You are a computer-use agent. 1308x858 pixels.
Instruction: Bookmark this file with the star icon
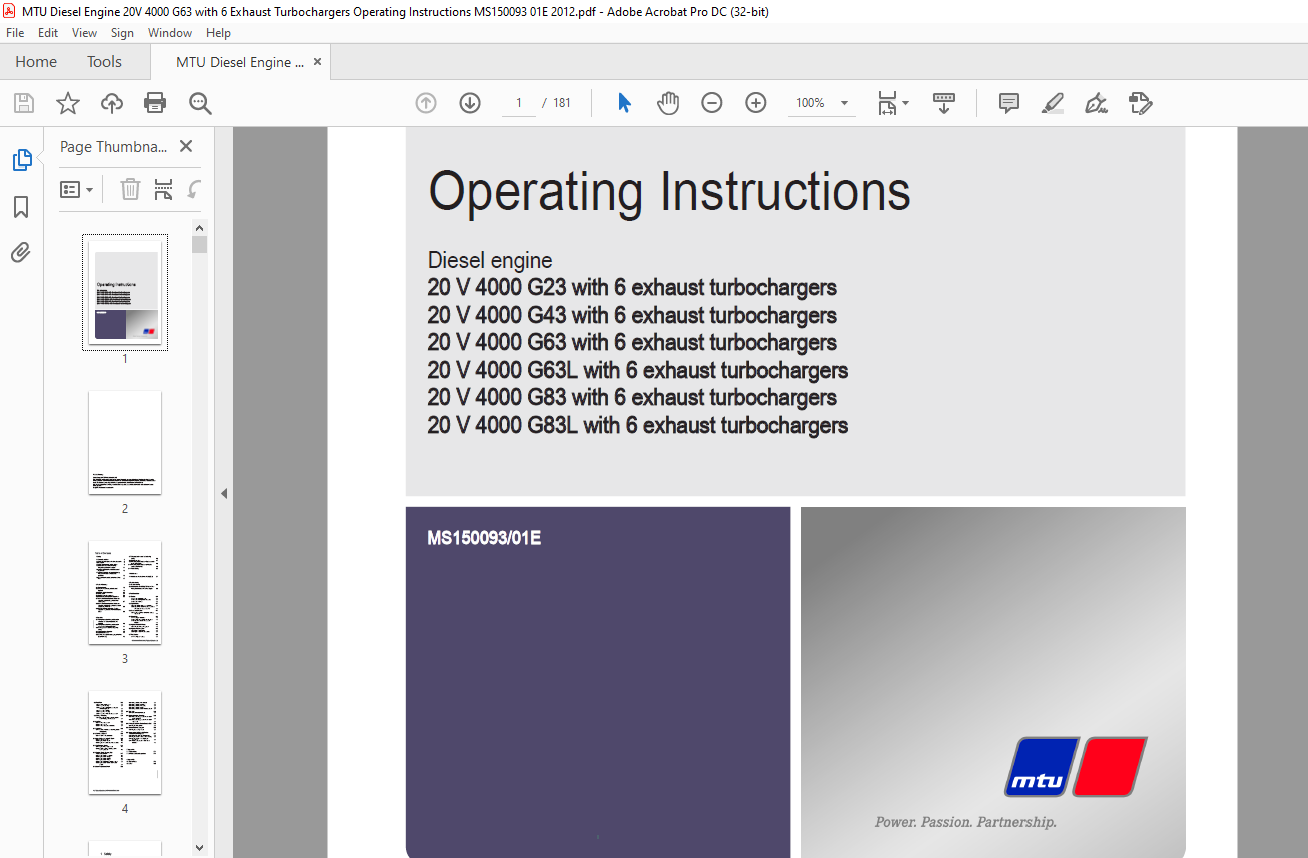pos(68,103)
